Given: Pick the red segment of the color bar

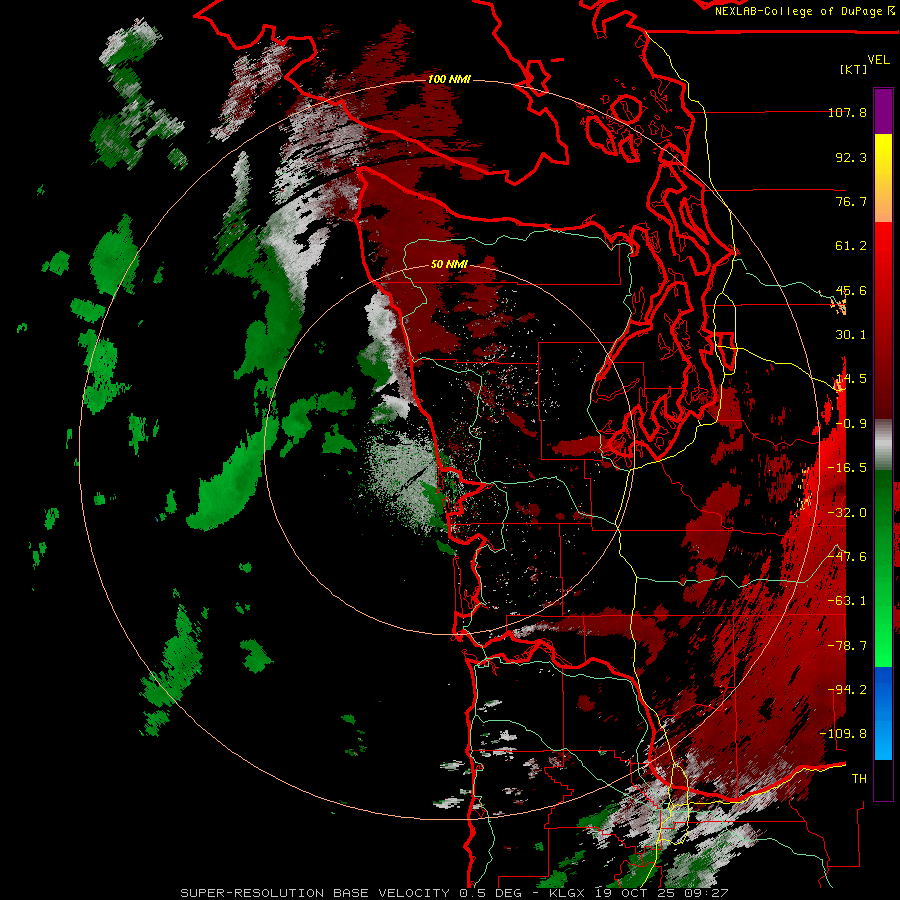Looking at the screenshot, I should [883, 321].
